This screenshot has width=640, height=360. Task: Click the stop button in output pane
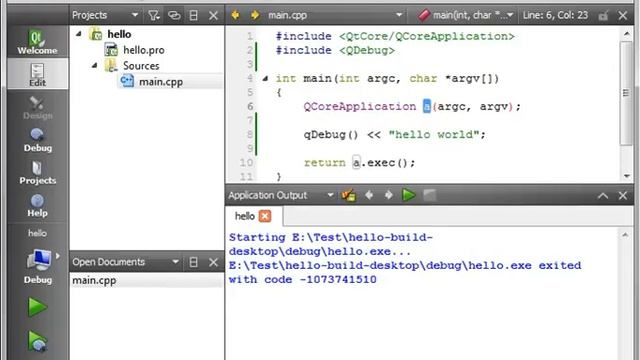click(429, 195)
